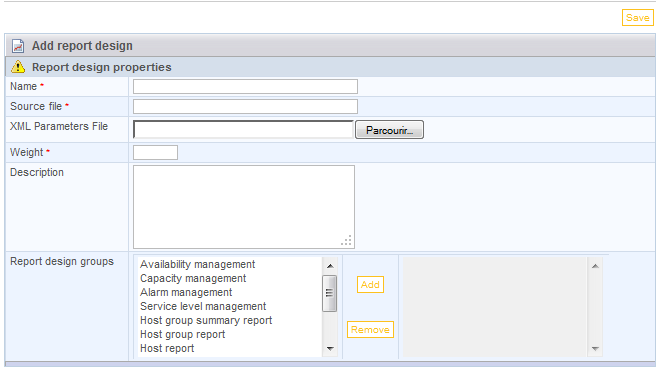This screenshot has height=373, width=660.
Task: Choose Alarm management from the list
Action: click(x=186, y=292)
